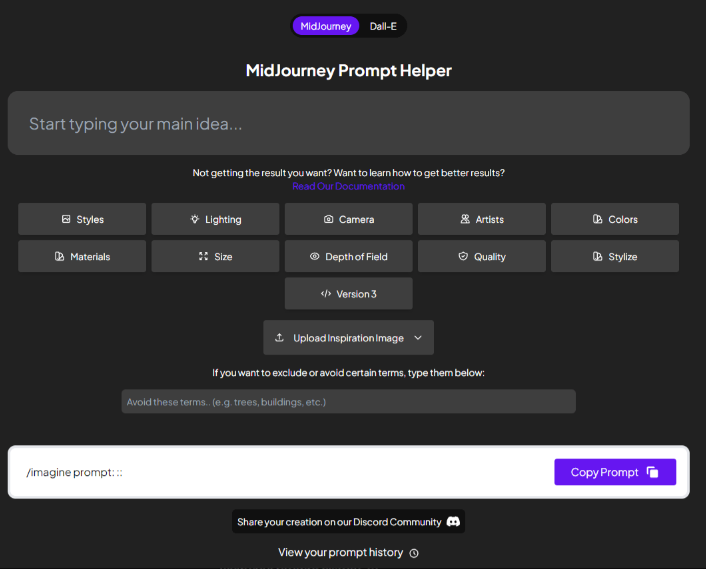The width and height of the screenshot is (706, 569).
Task: Click the palette icon on Colors button
Action: 597,219
